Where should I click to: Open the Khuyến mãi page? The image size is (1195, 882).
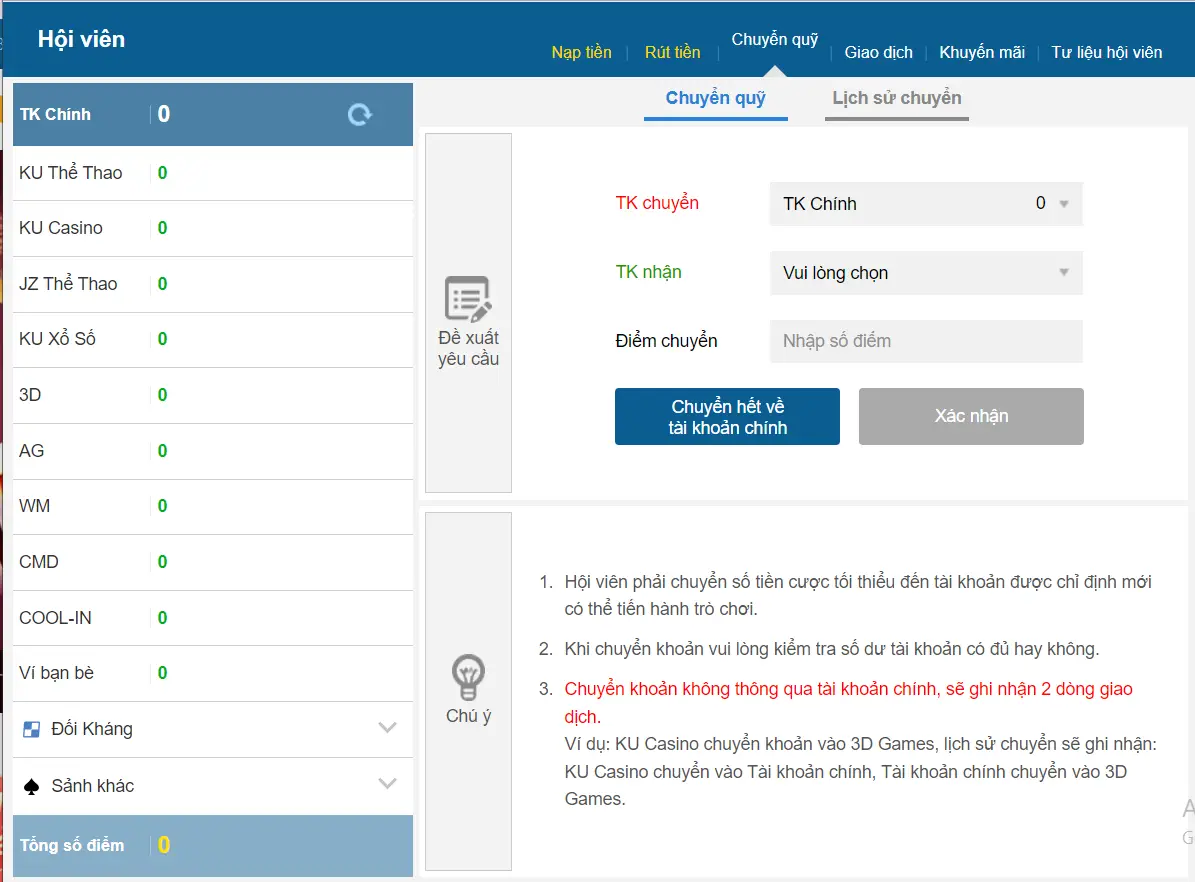[x=981, y=52]
